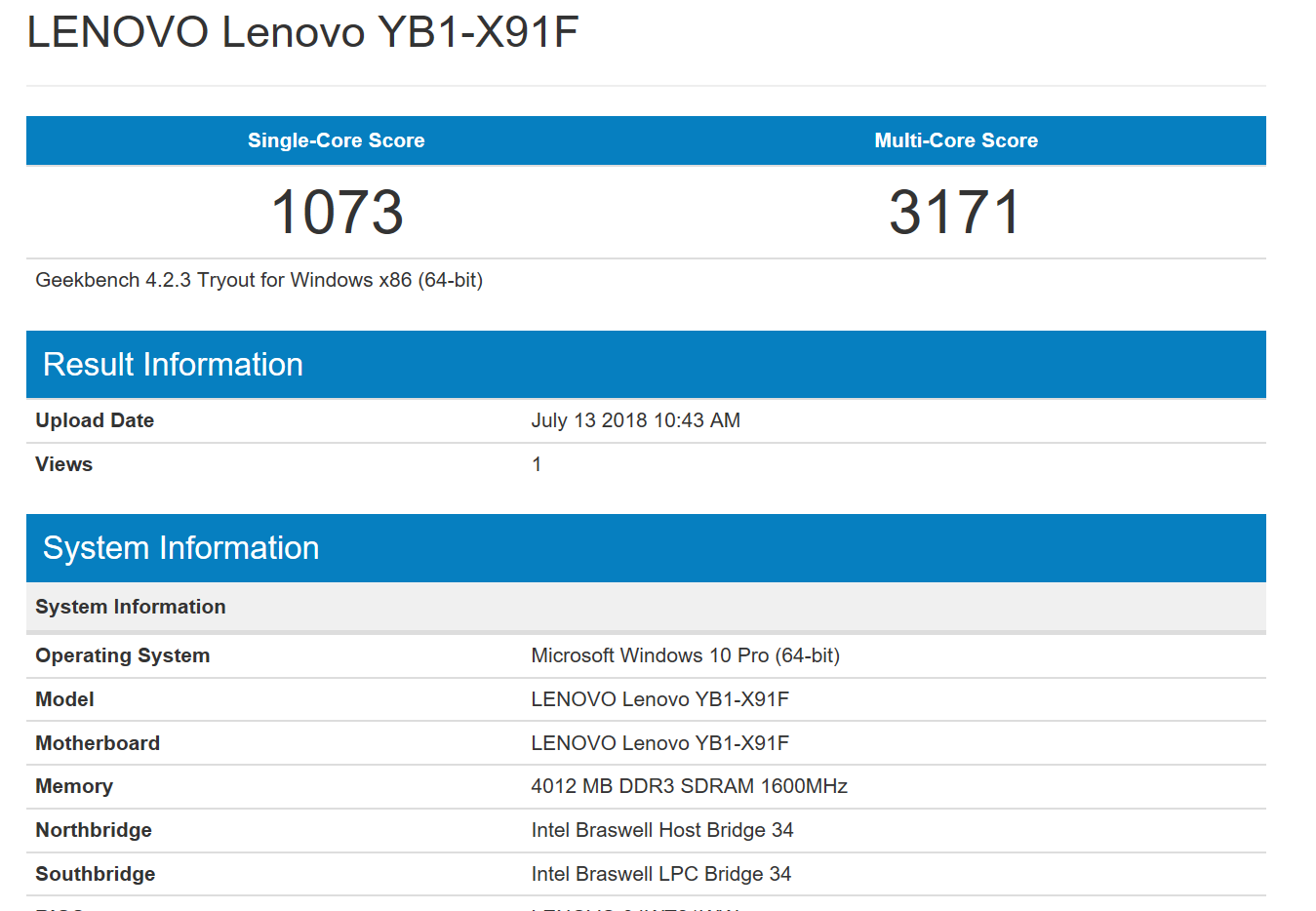The image size is (1316, 911).
Task: Select Intel Braswell Host Bridge 34 value
Action: (662, 830)
